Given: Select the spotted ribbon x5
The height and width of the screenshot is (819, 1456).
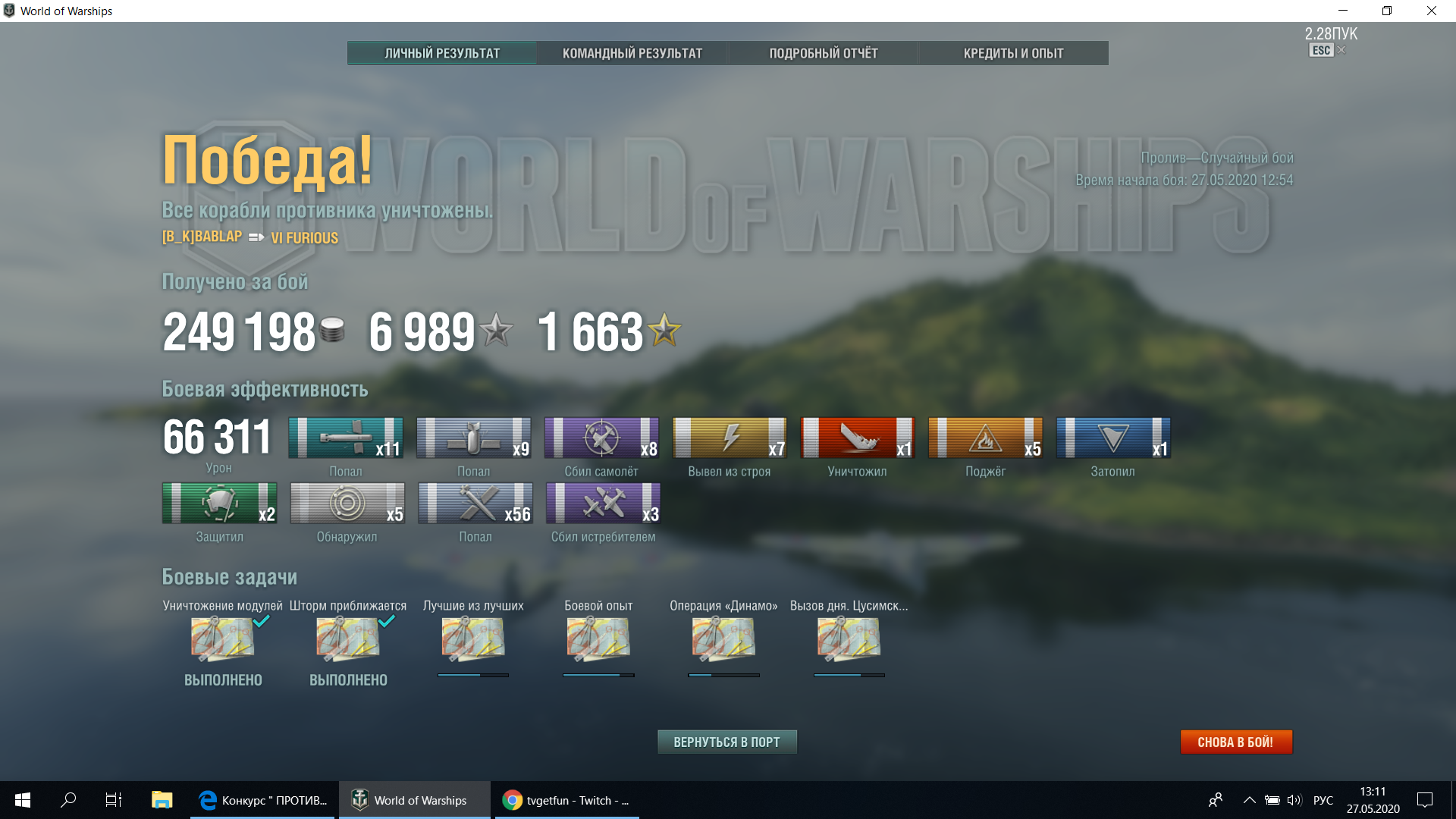Looking at the screenshot, I should point(347,503).
